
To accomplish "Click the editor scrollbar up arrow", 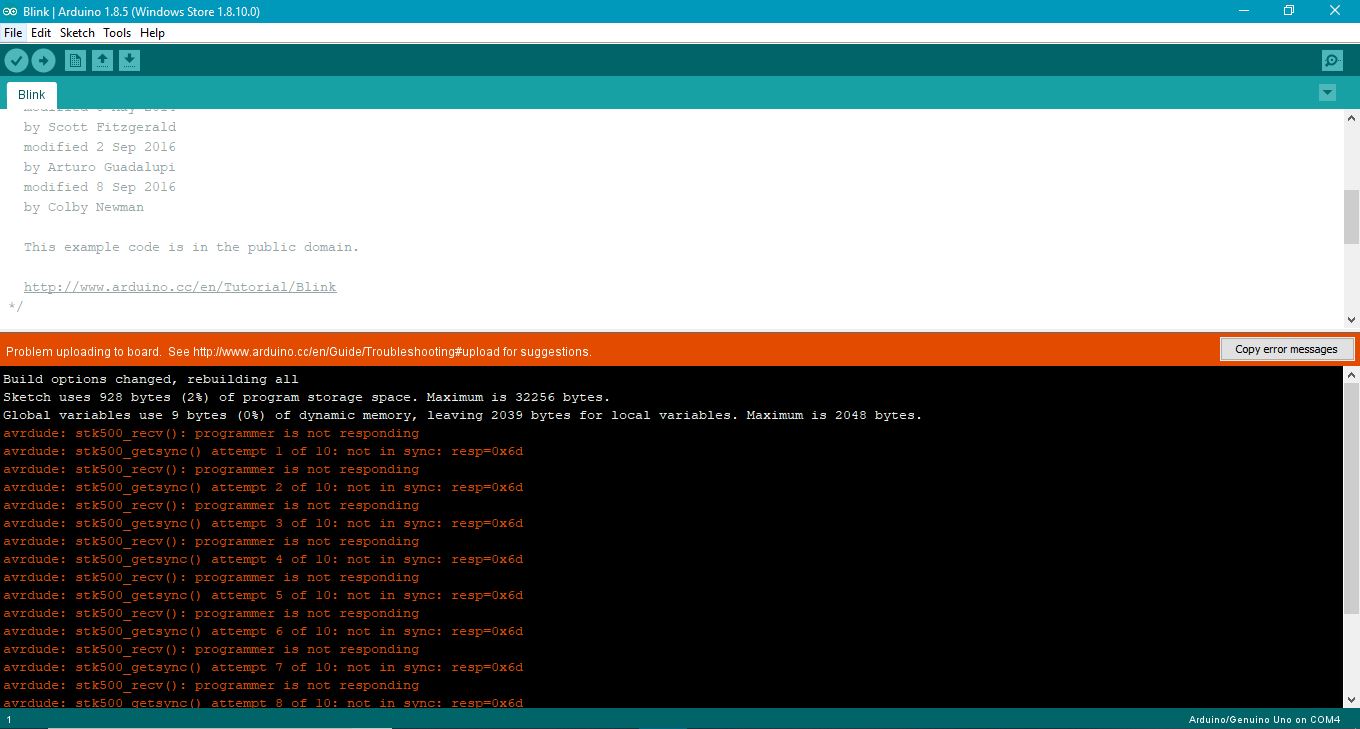I will 1351,117.
